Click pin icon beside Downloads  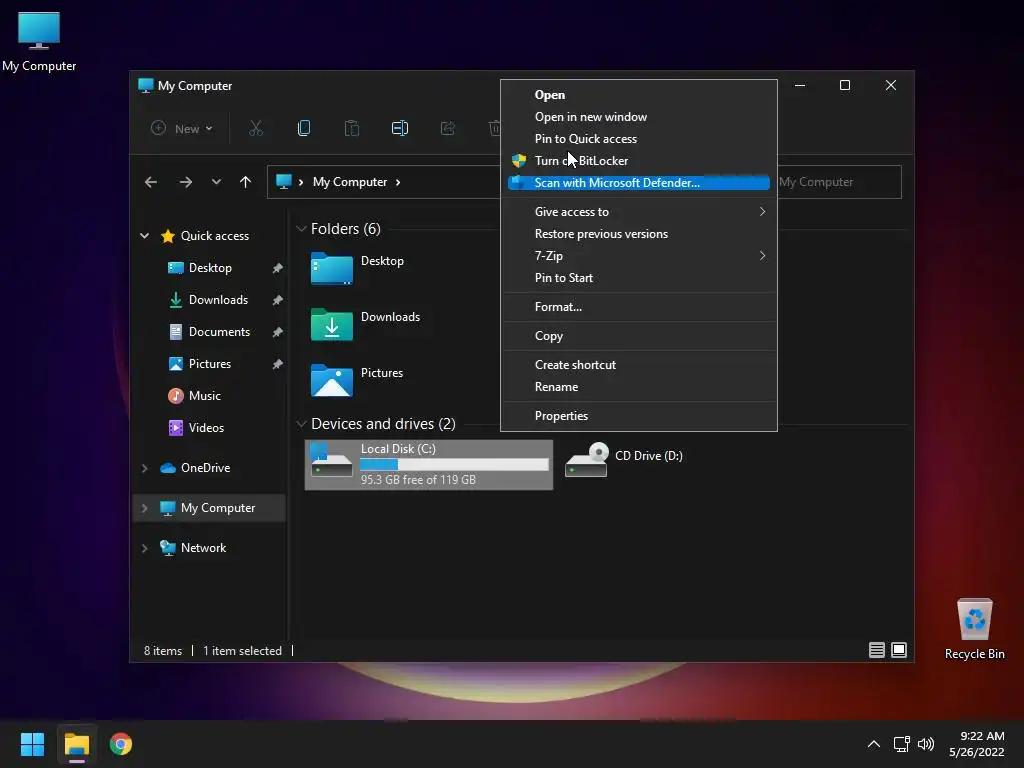(x=278, y=300)
